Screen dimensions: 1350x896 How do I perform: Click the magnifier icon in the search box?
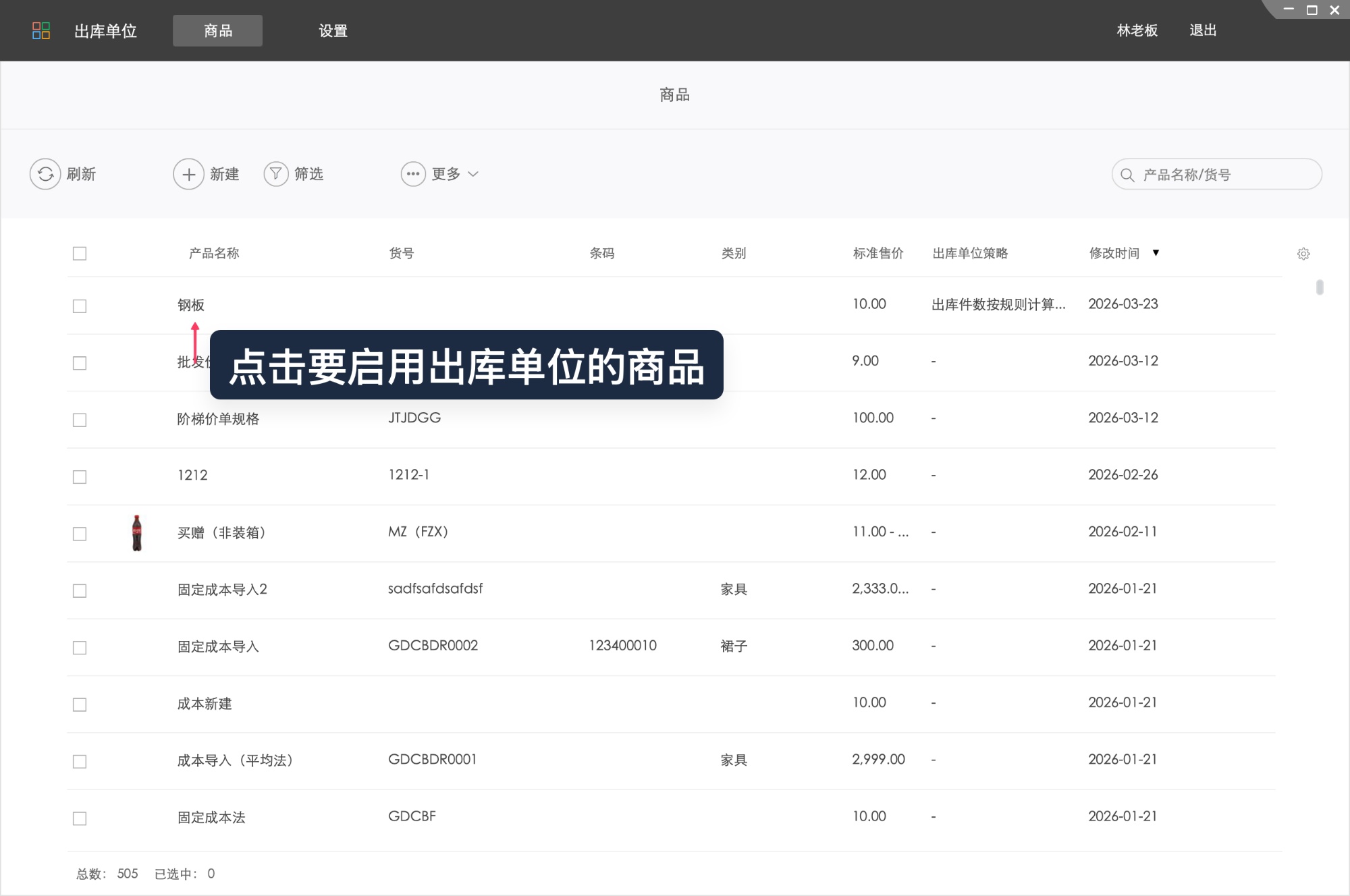pyautogui.click(x=1126, y=174)
